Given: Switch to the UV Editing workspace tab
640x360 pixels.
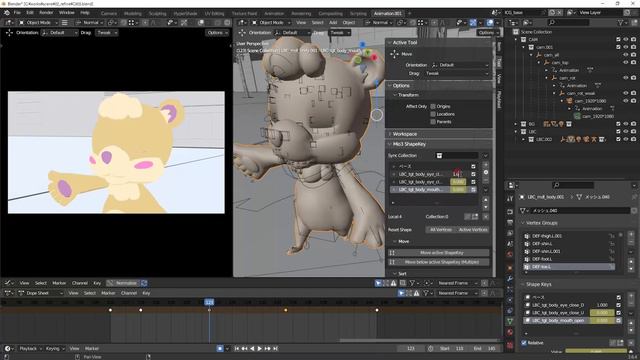Looking at the screenshot, I should 214,13.
